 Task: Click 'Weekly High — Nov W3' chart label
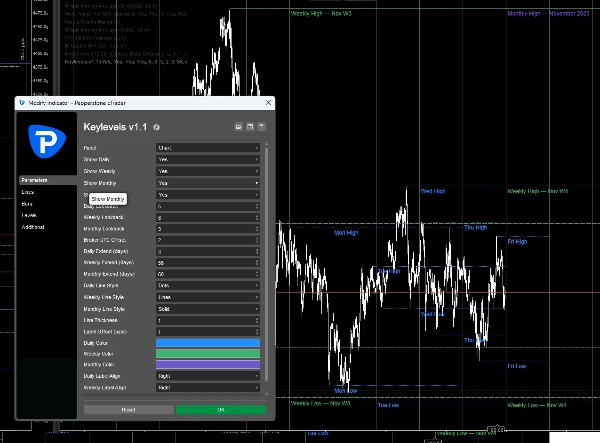pos(321,13)
